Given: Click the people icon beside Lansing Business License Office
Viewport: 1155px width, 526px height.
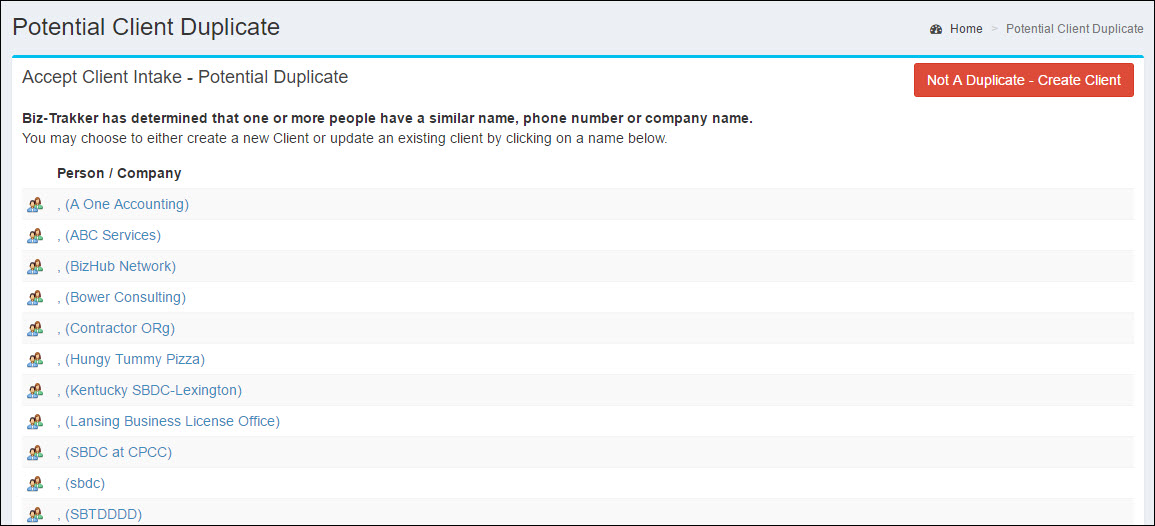Looking at the screenshot, I should point(35,421).
